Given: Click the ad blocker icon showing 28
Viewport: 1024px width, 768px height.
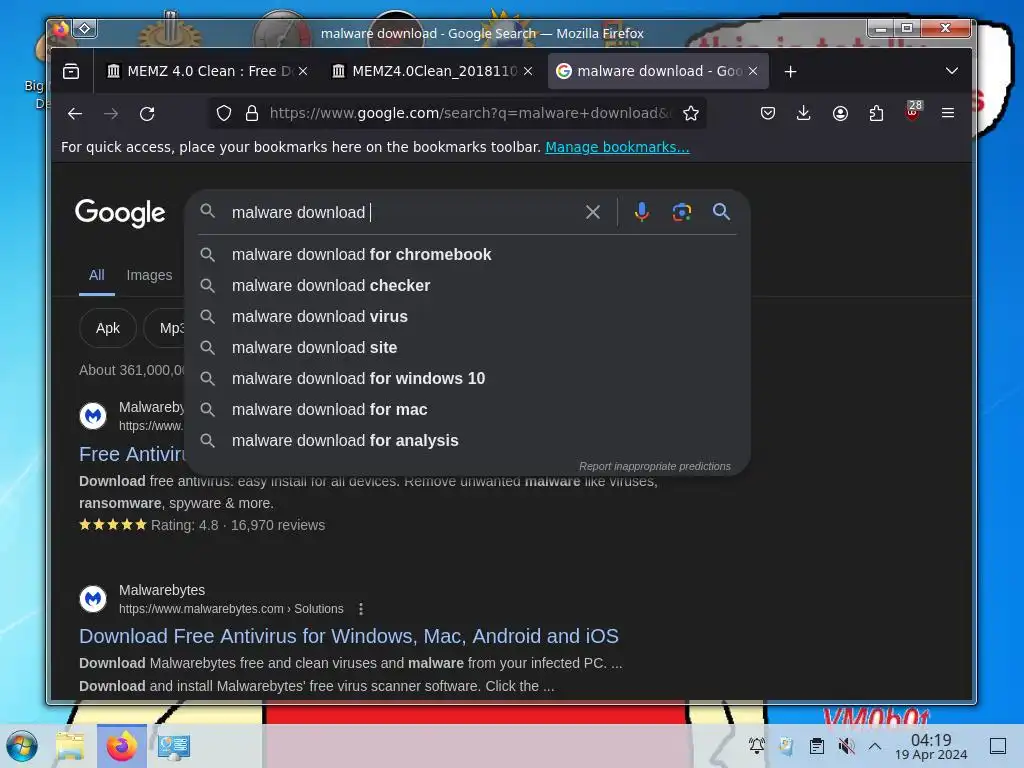Looking at the screenshot, I should (913, 111).
